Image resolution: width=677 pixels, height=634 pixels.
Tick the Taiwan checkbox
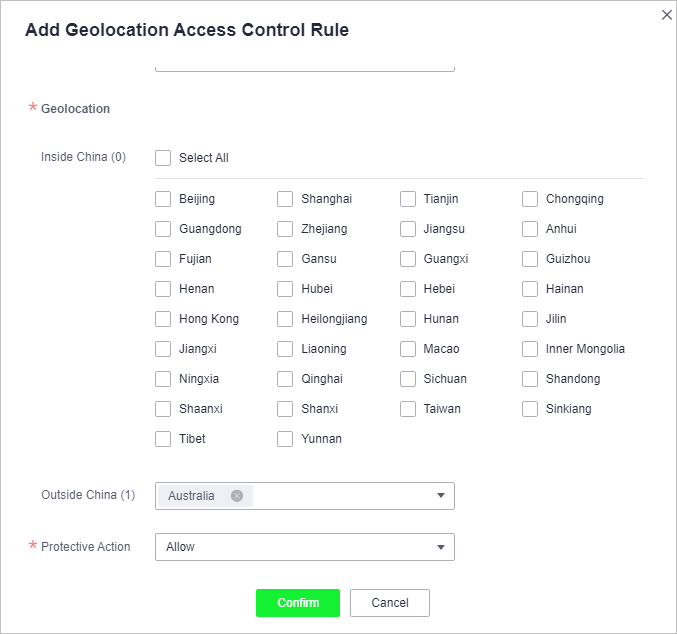[408, 409]
